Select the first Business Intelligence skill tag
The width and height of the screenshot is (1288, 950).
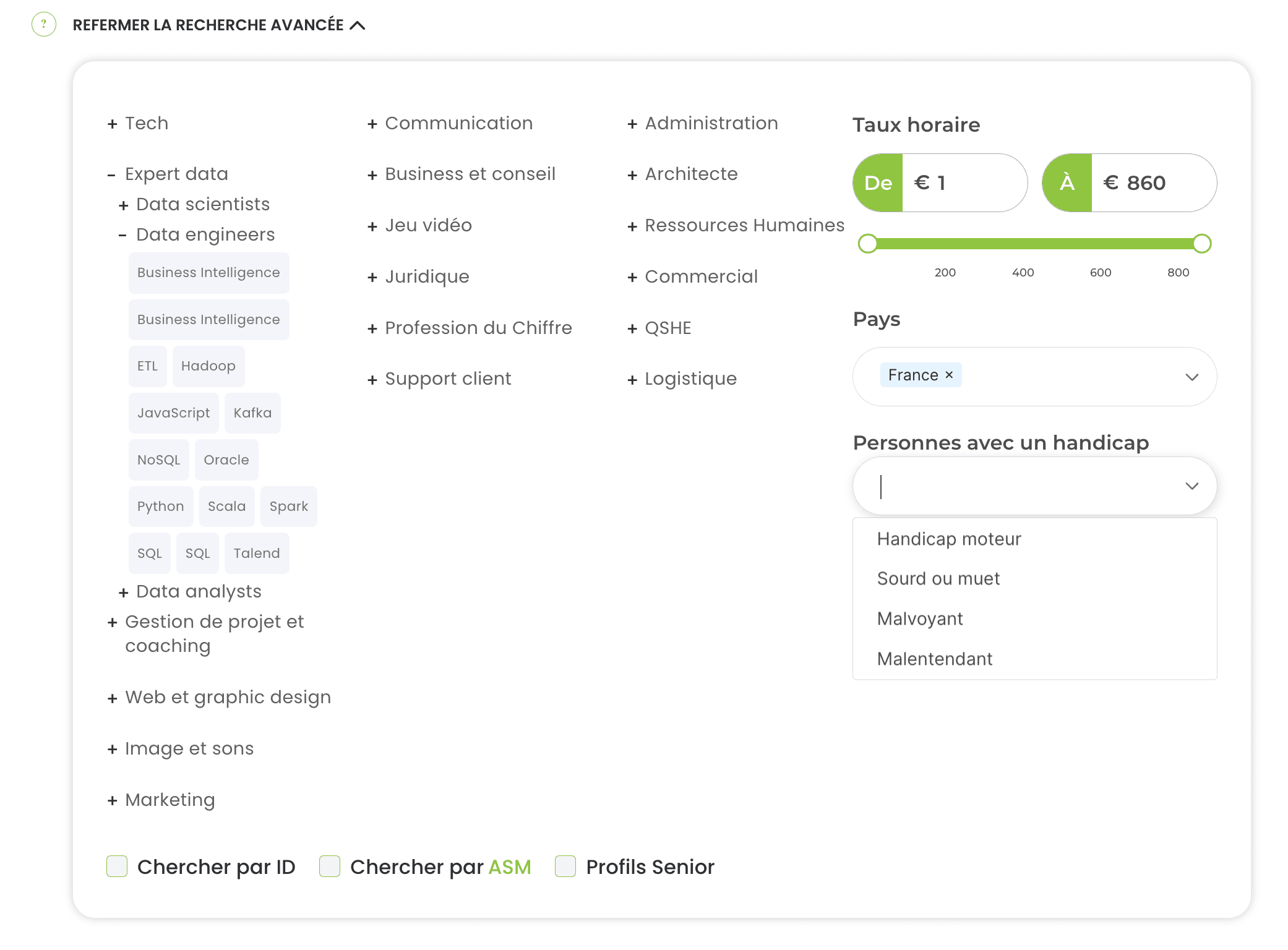tap(208, 273)
